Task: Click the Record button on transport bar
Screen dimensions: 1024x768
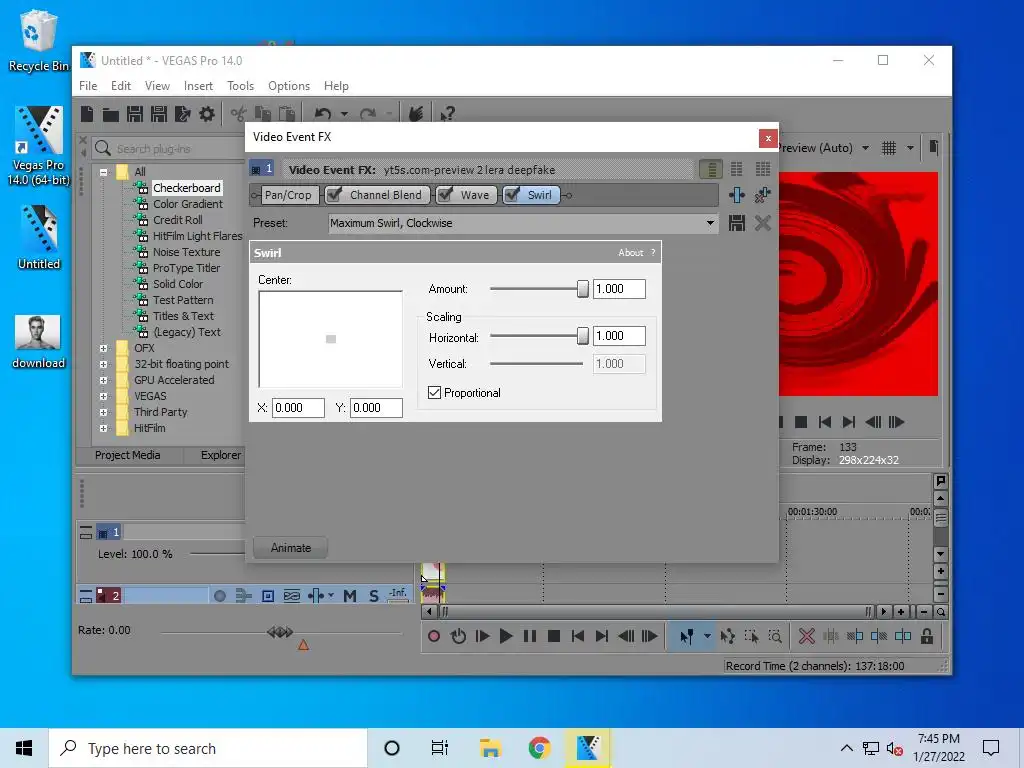Action: (x=434, y=636)
